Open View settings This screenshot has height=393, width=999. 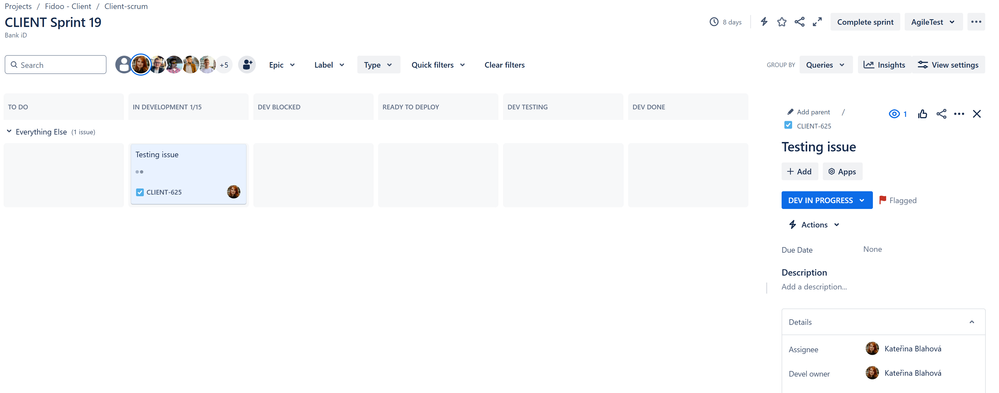click(948, 64)
